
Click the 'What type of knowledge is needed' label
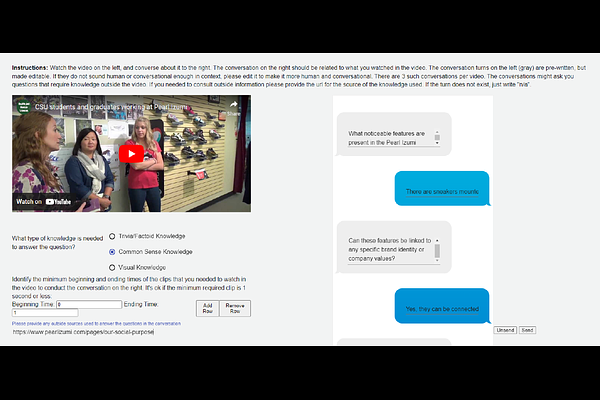(x=57, y=243)
